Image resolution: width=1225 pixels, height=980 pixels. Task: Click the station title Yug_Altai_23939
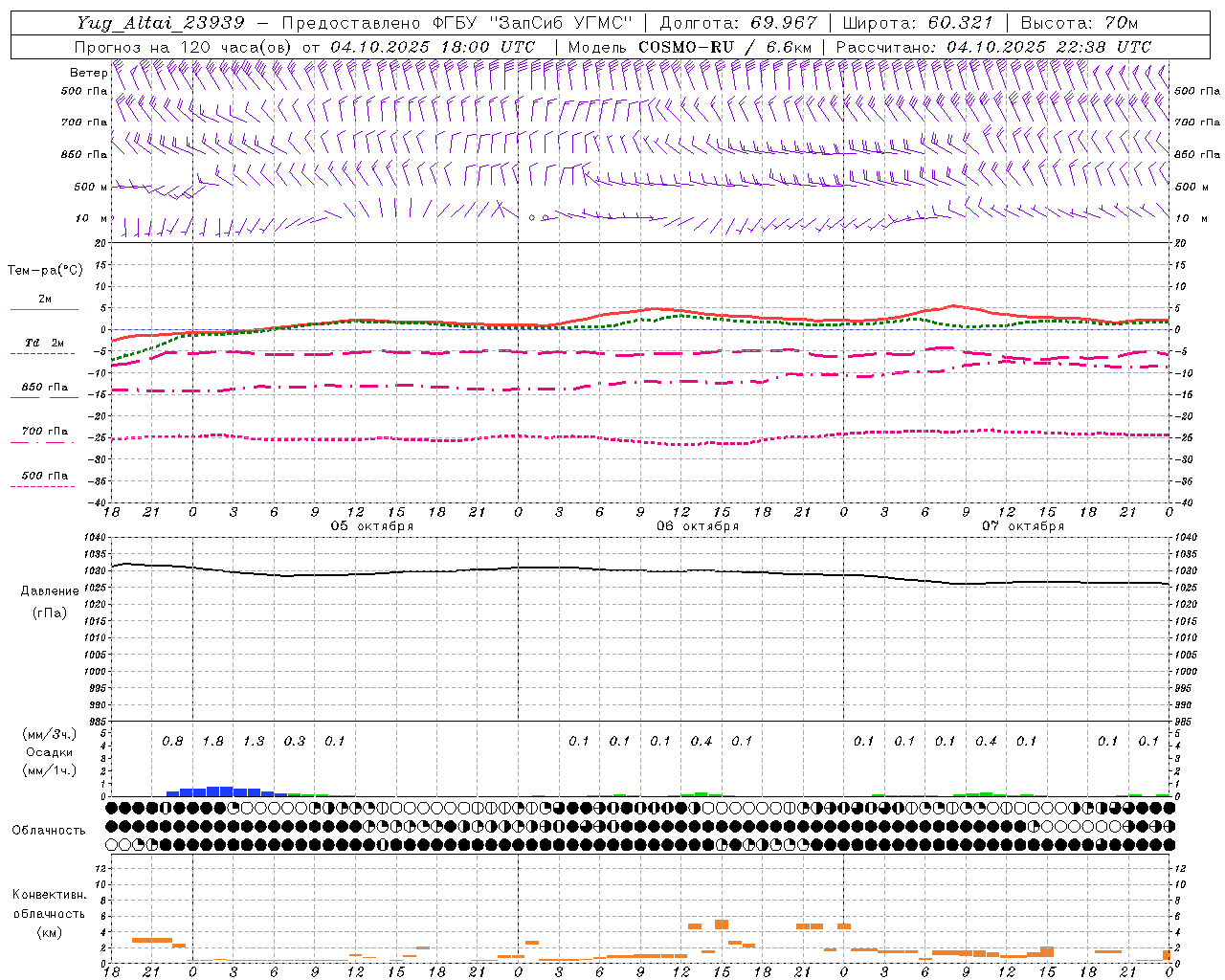pos(161,23)
